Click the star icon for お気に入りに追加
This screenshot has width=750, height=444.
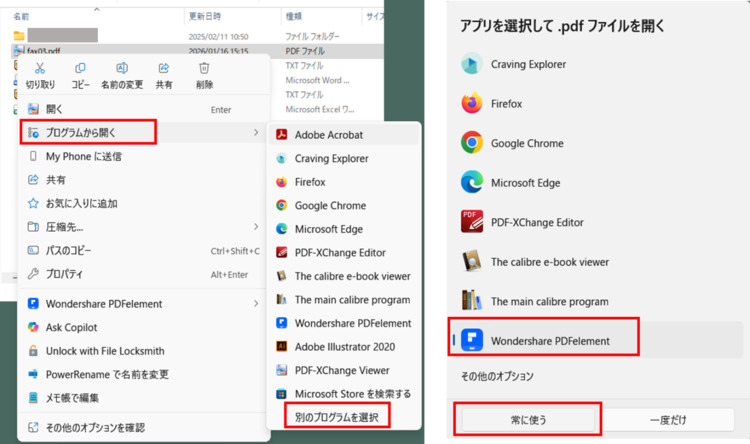33,203
